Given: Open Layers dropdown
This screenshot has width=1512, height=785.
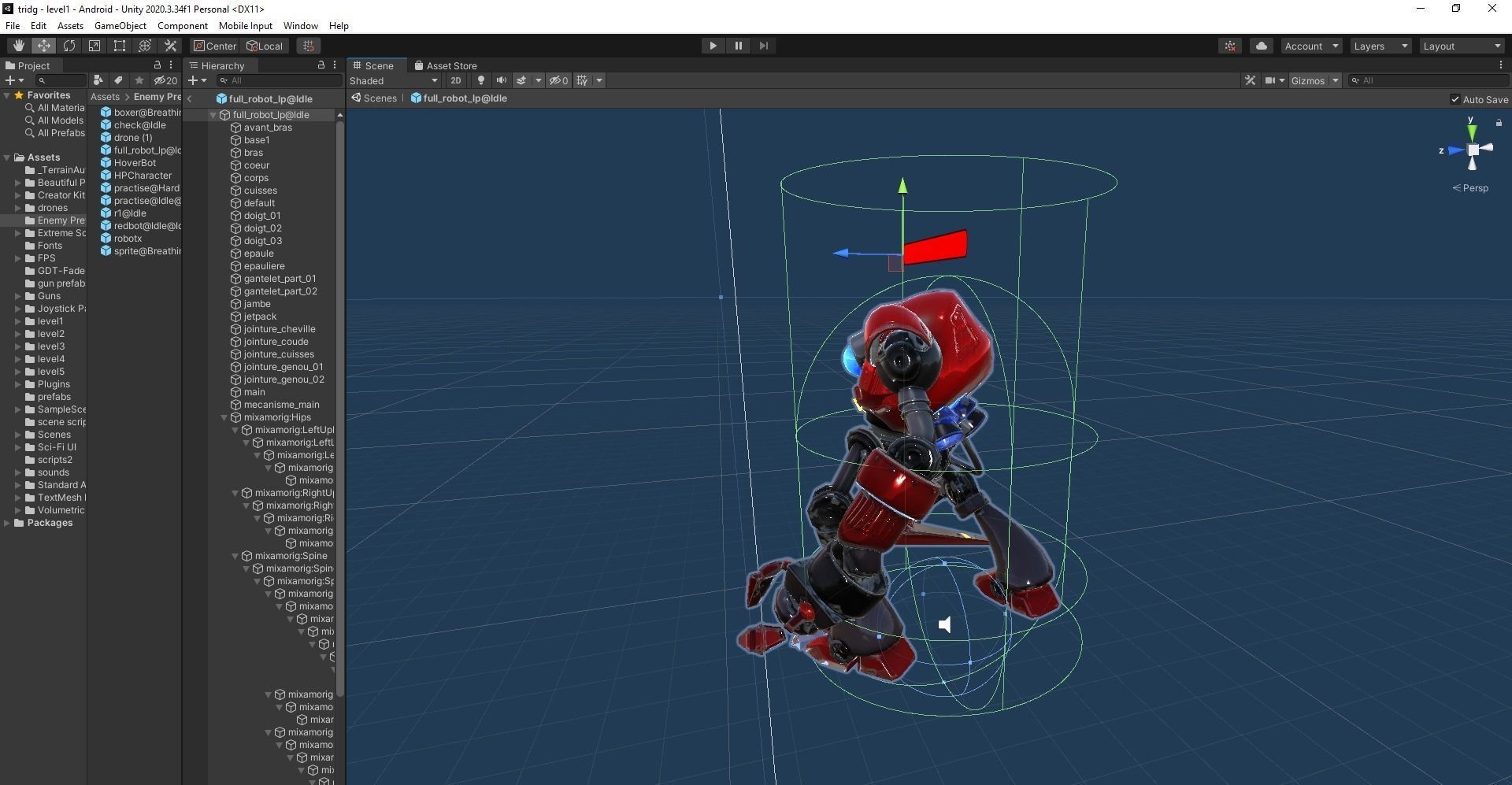Looking at the screenshot, I should pyautogui.click(x=1380, y=46).
